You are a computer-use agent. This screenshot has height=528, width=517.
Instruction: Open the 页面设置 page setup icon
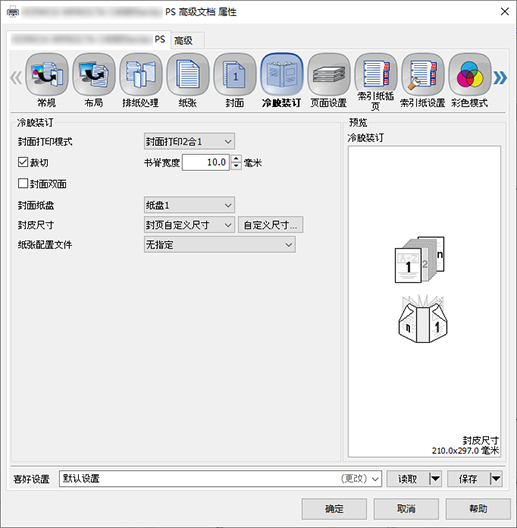tap(329, 74)
